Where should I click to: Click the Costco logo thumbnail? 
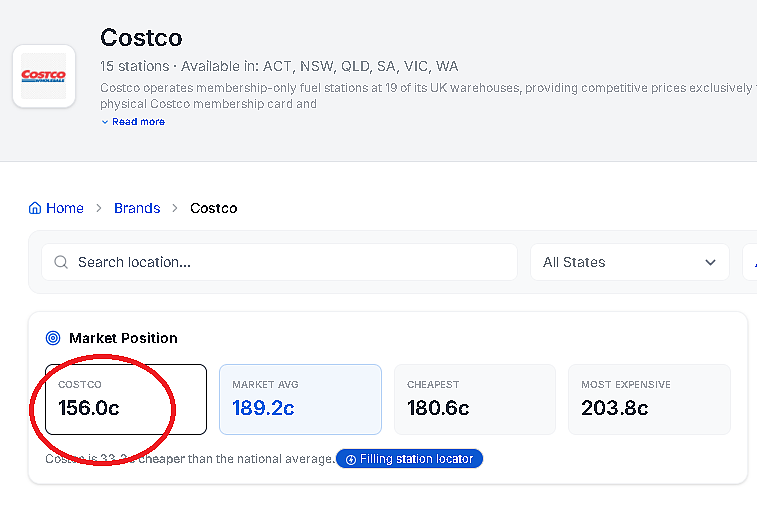pyautogui.click(x=44, y=76)
